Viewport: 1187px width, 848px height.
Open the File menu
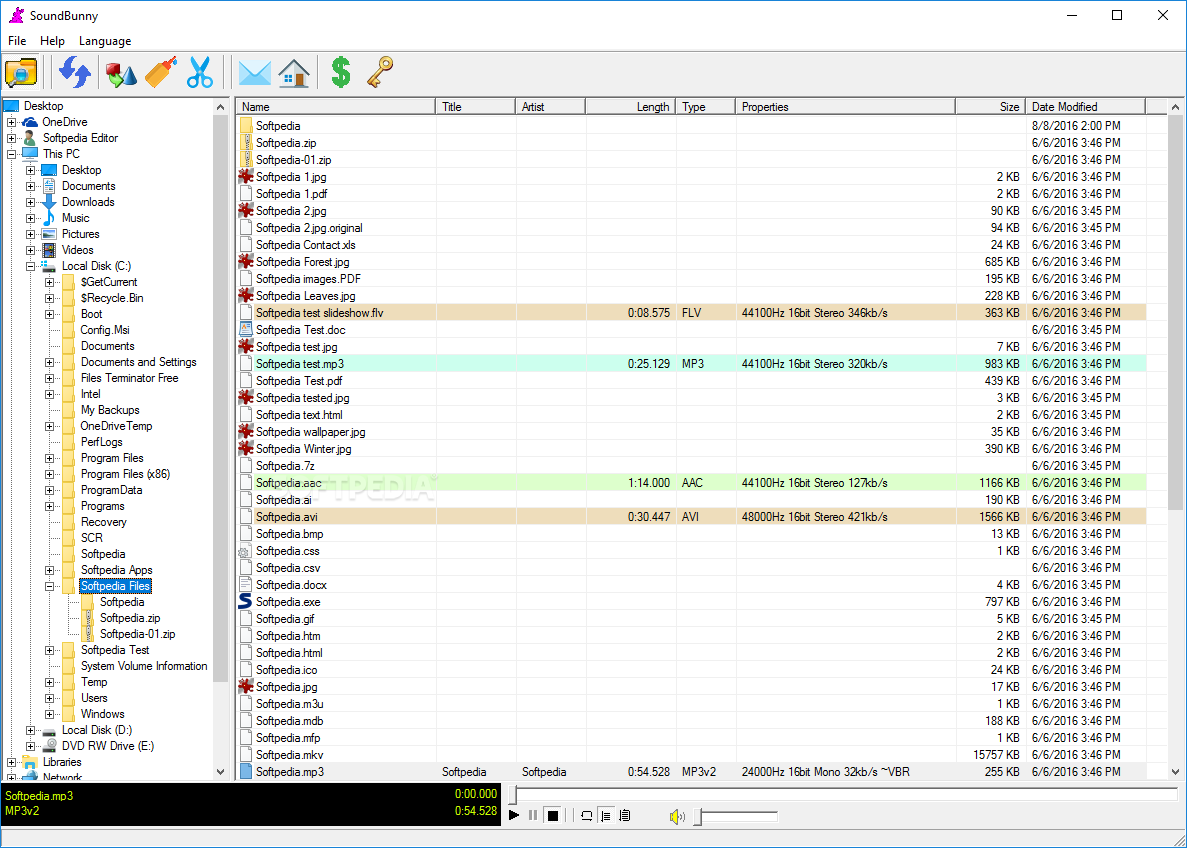pos(17,41)
